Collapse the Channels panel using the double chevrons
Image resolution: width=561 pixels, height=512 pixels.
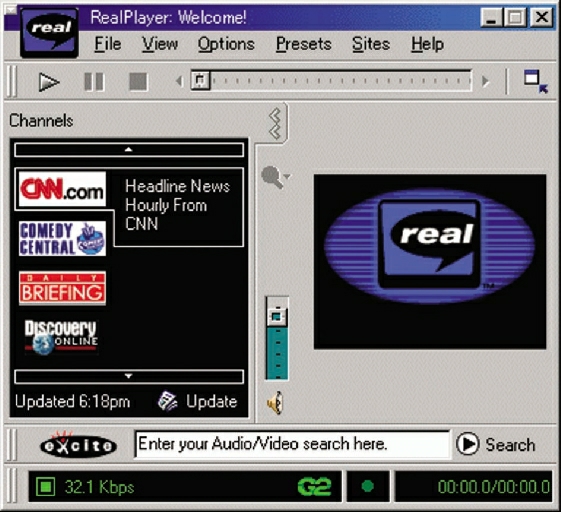click(275, 124)
